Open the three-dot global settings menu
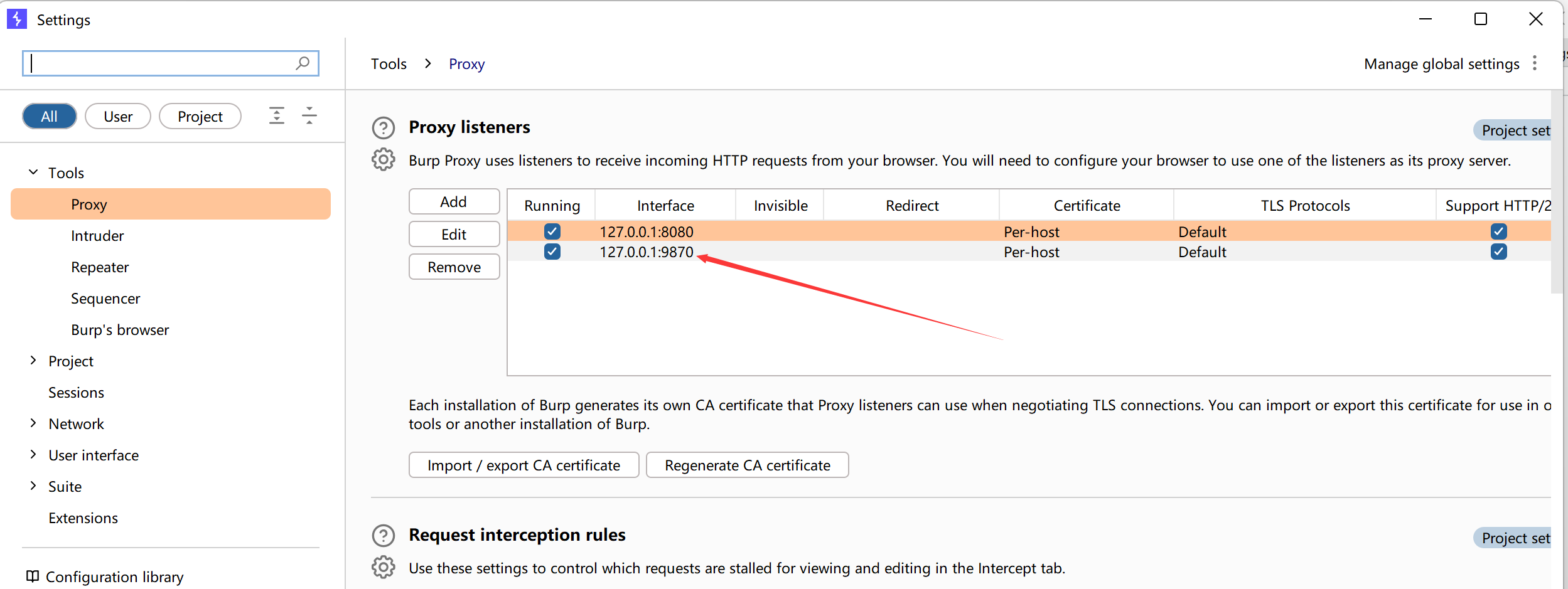 [1534, 63]
